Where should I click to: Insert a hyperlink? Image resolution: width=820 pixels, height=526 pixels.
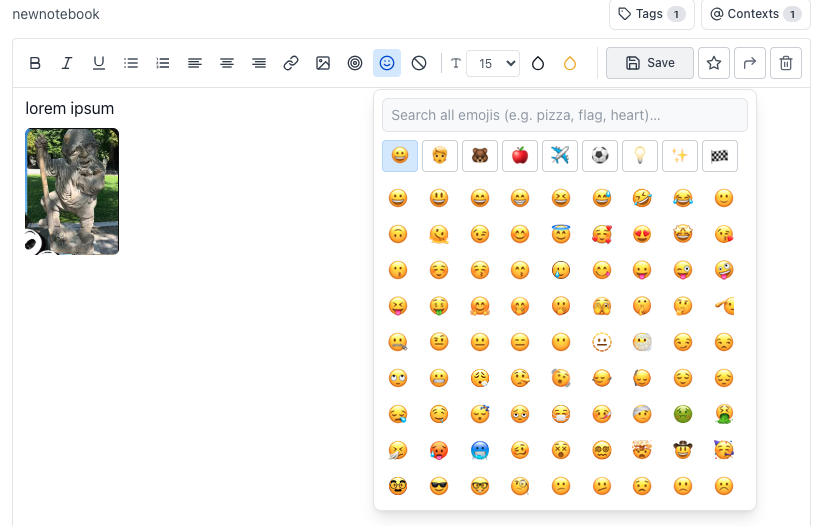coord(291,63)
